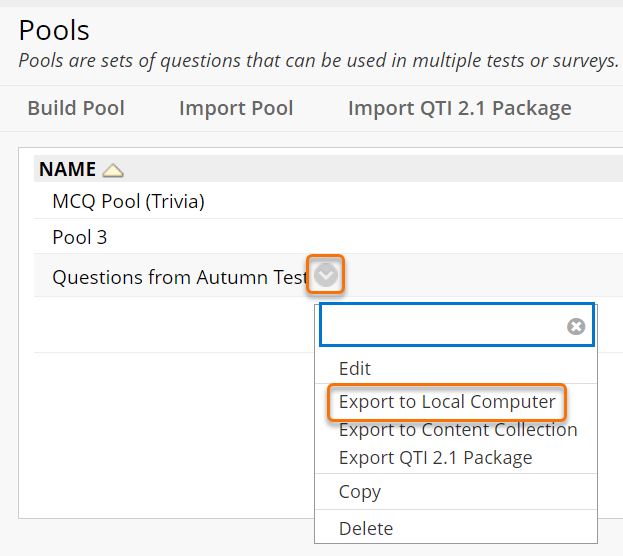Click the Questions from Autumn Test pool name
Viewport: 623px width, 556px height.
pos(178,277)
